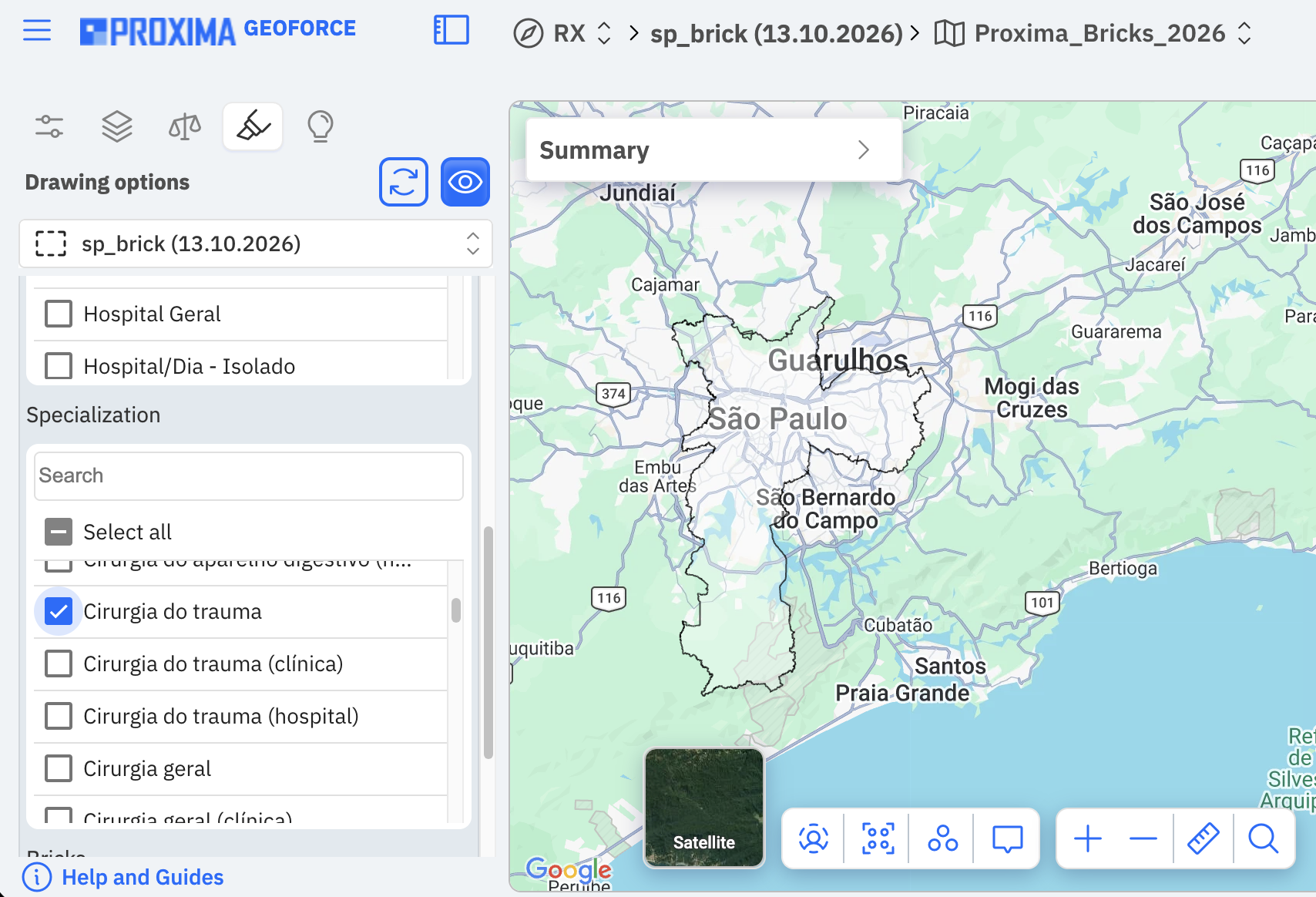Expand the Summary panel chevron
This screenshot has height=897, width=1316.
(864, 149)
